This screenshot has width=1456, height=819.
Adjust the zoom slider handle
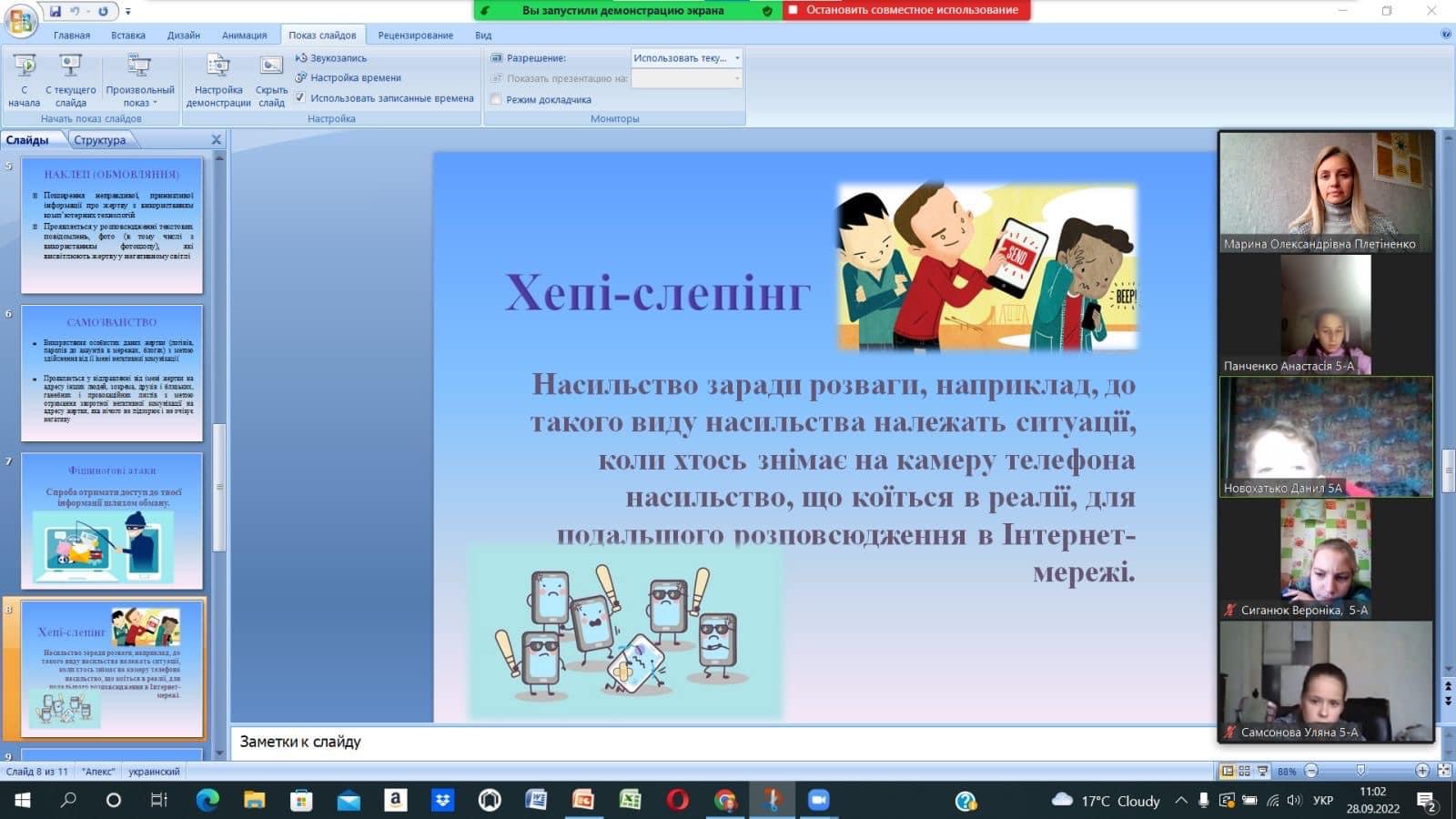click(x=1360, y=771)
